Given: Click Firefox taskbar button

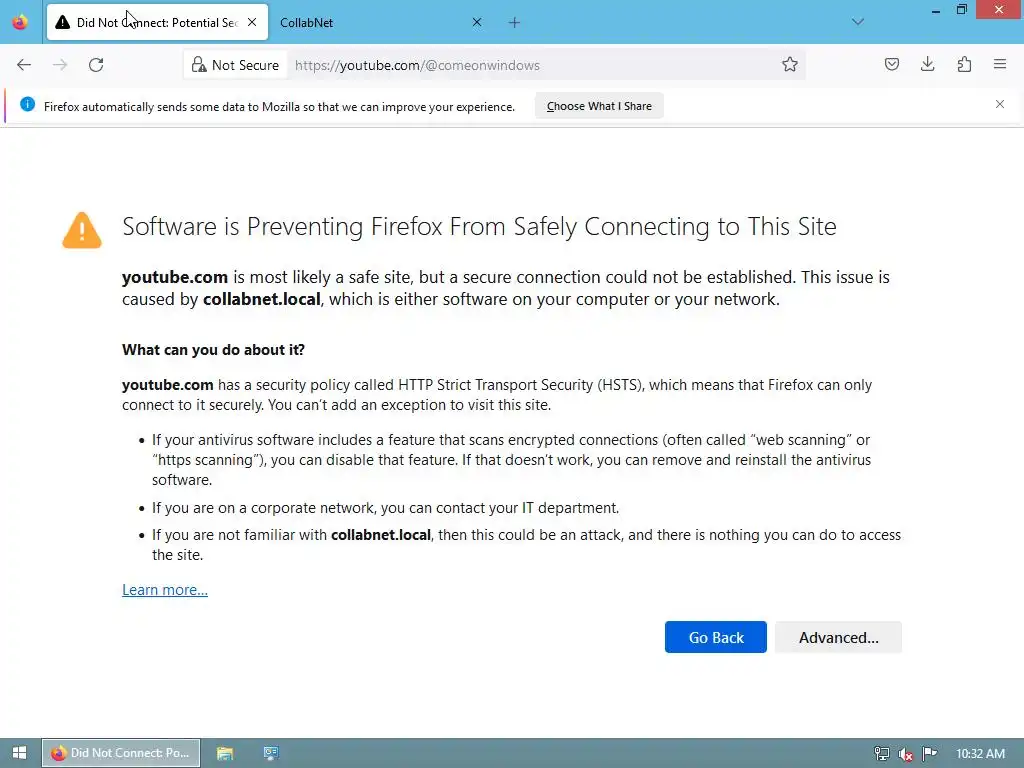Looking at the screenshot, I should click(121, 753).
